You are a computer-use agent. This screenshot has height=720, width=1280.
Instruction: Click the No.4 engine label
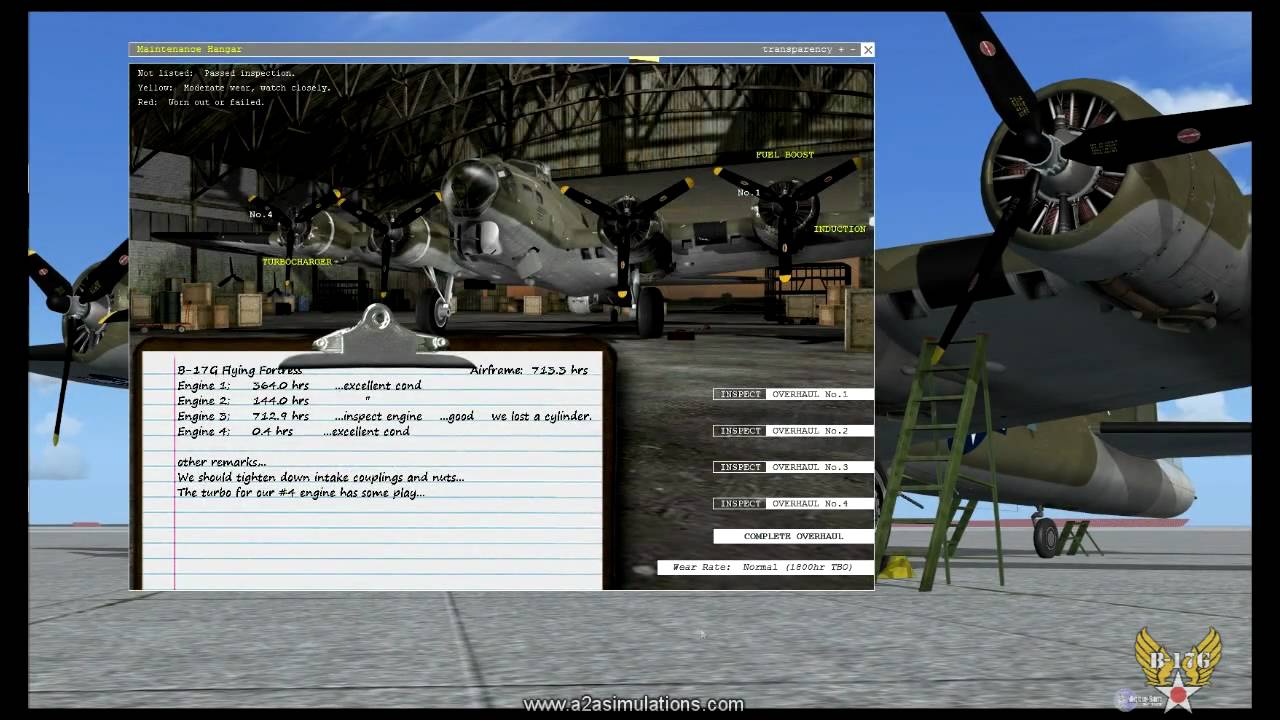pyautogui.click(x=260, y=214)
